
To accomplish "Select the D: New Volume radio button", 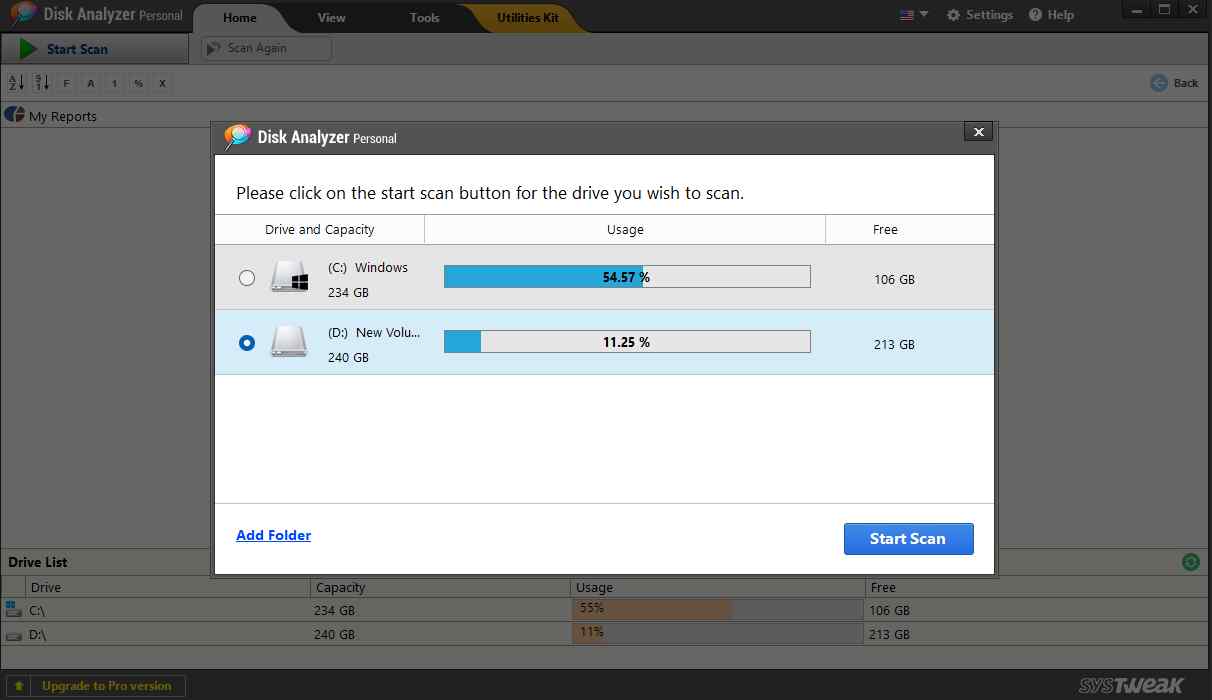I will point(247,342).
